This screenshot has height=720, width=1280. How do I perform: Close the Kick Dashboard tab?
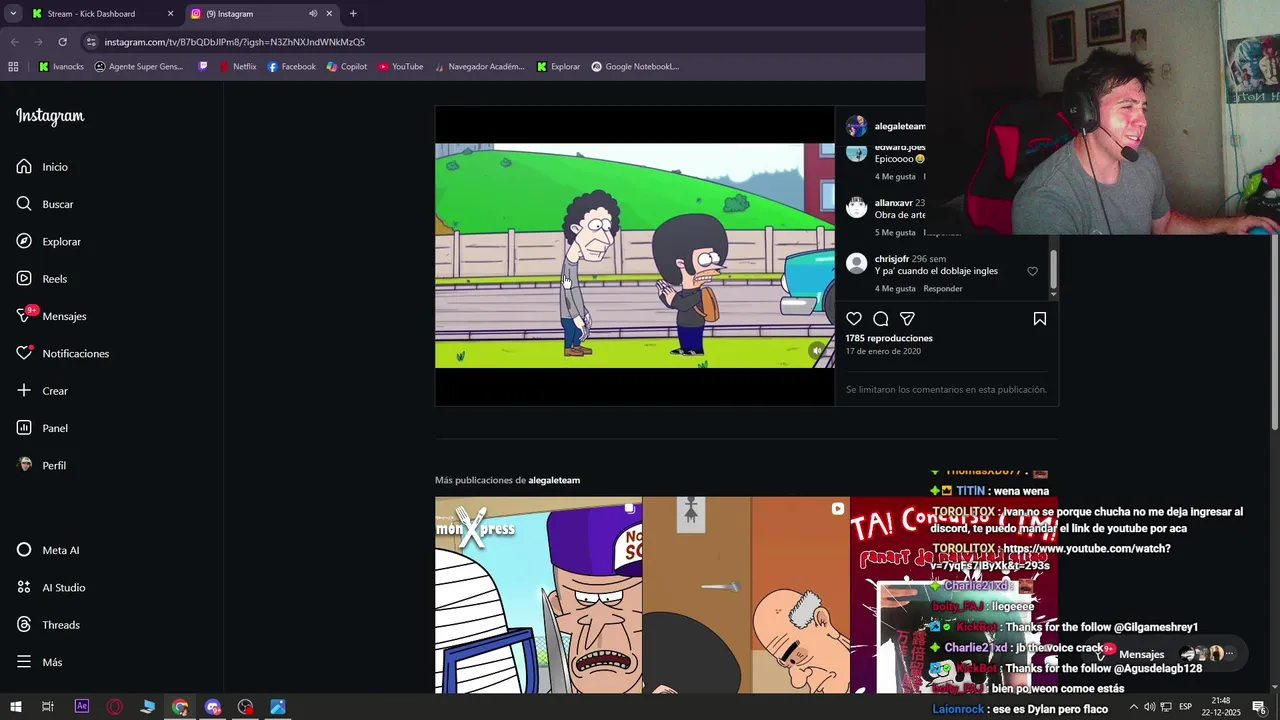(170, 14)
